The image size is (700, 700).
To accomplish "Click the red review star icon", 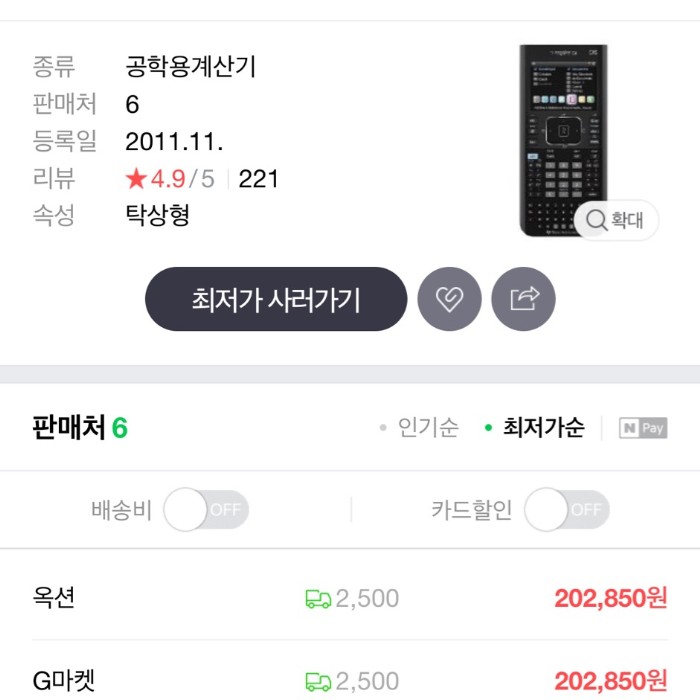I will tap(136, 179).
